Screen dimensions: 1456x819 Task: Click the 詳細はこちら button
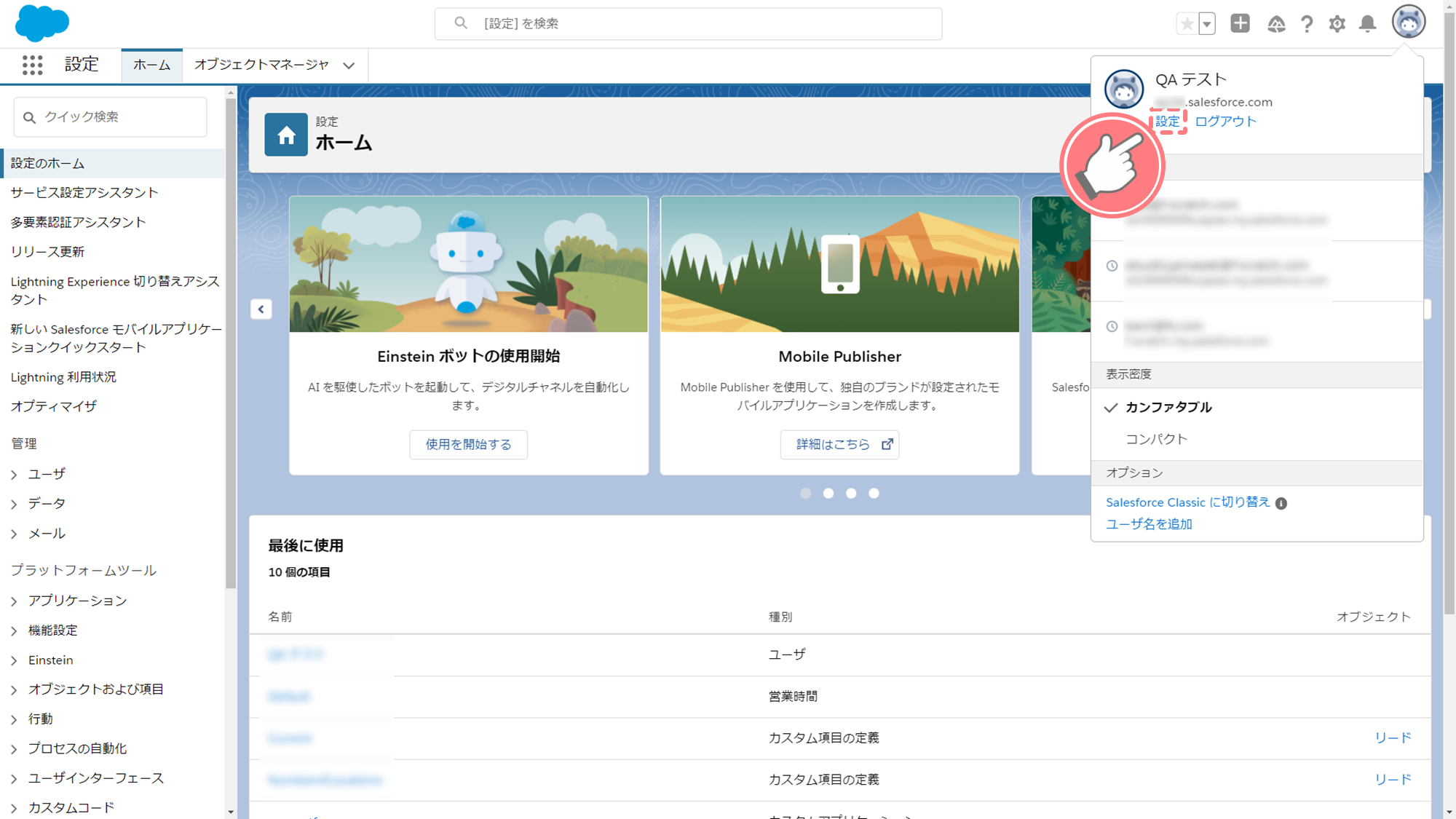[x=839, y=444]
